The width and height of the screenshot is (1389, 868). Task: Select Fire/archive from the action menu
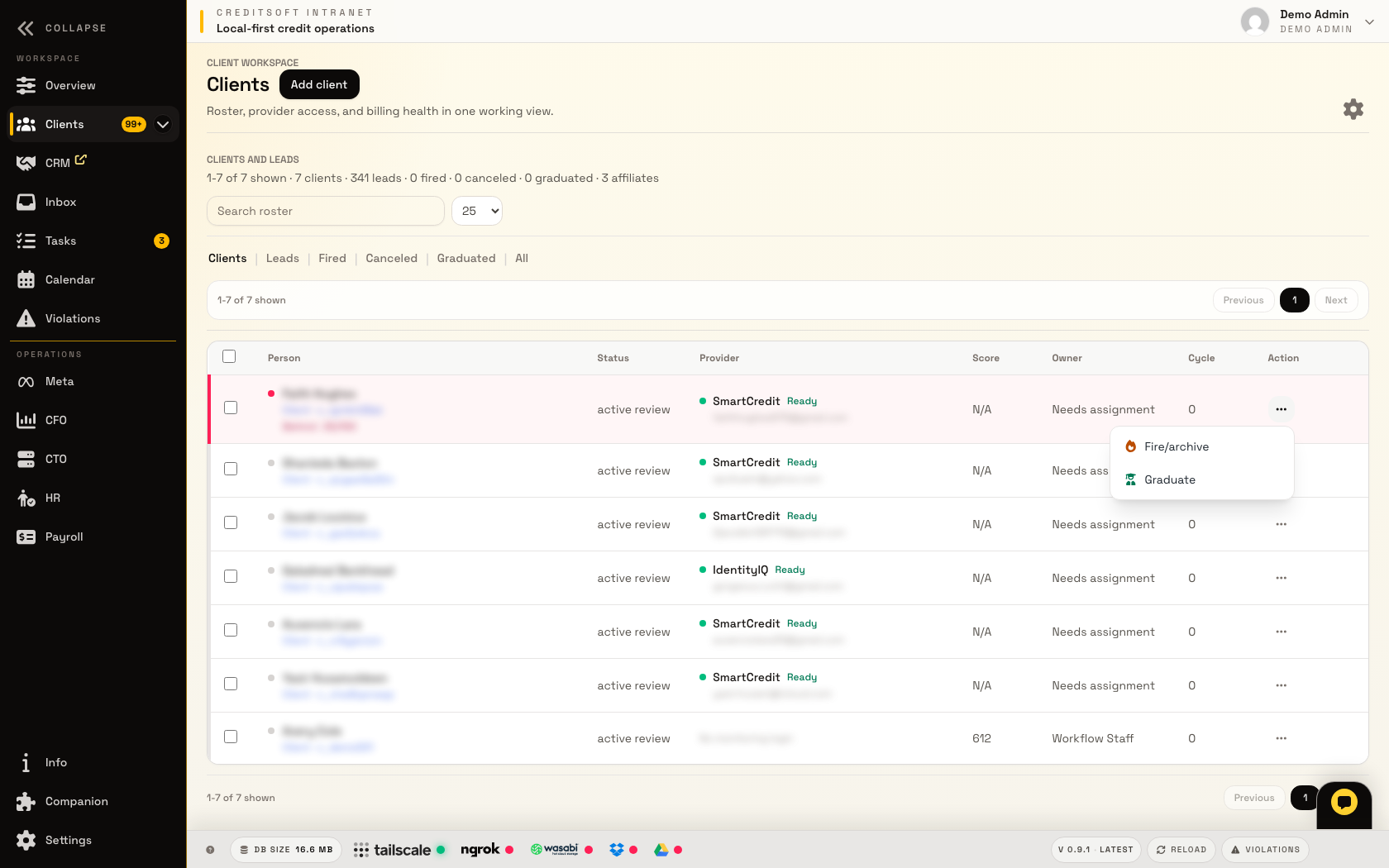pos(1176,446)
